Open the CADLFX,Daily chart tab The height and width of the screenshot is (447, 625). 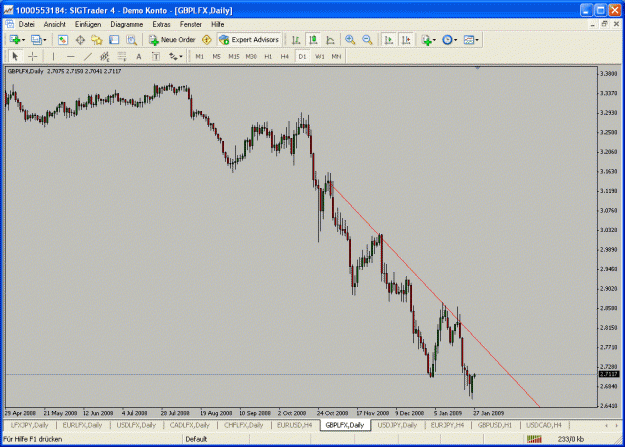(x=189, y=425)
